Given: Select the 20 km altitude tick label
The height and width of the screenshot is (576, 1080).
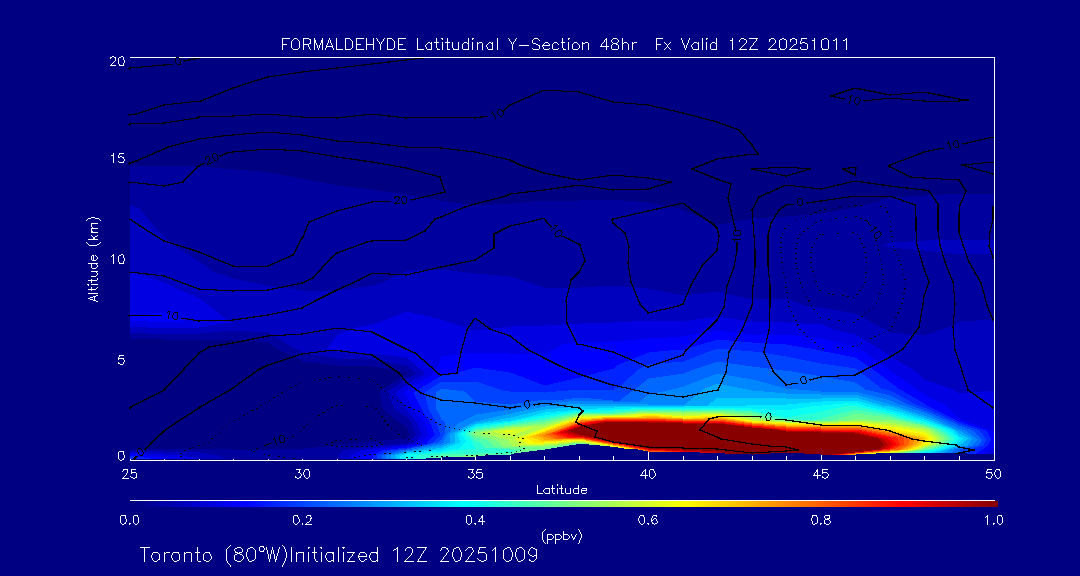Looking at the screenshot, I should [116, 61].
